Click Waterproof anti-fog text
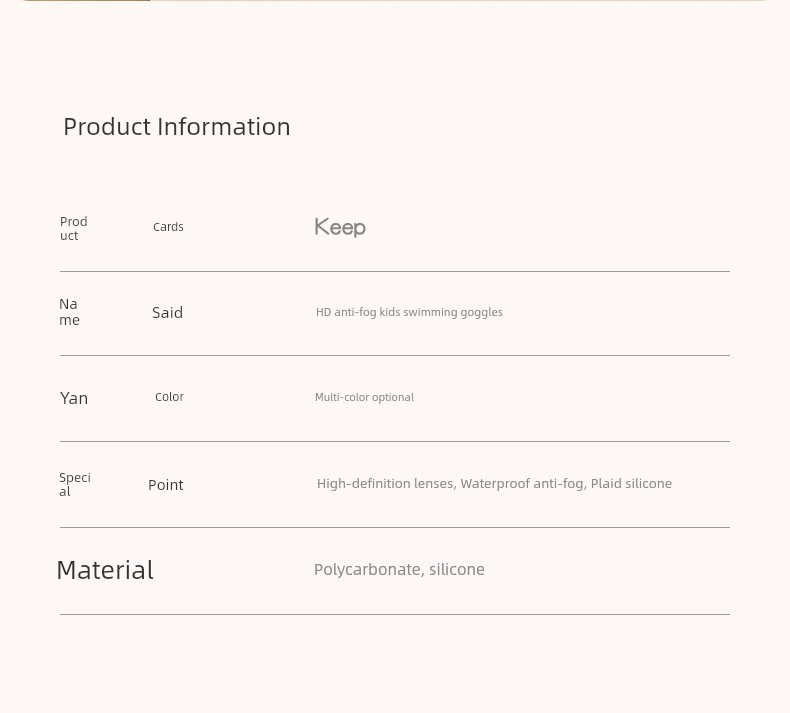The image size is (790, 713). tap(523, 484)
